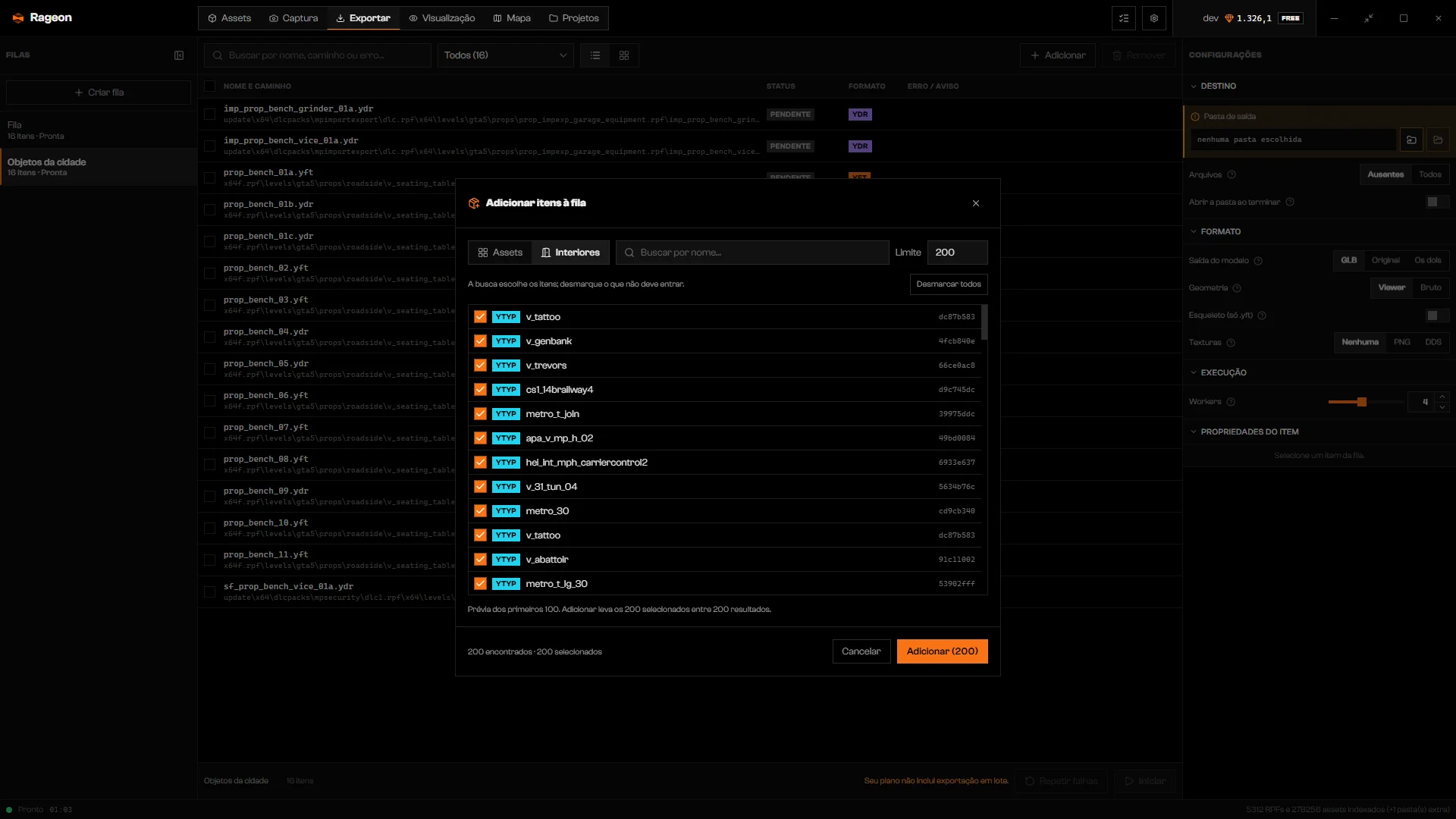The width and height of the screenshot is (1456, 819).
Task: Collapse the Filas sidebar panel icon
Action: pyautogui.click(x=179, y=55)
